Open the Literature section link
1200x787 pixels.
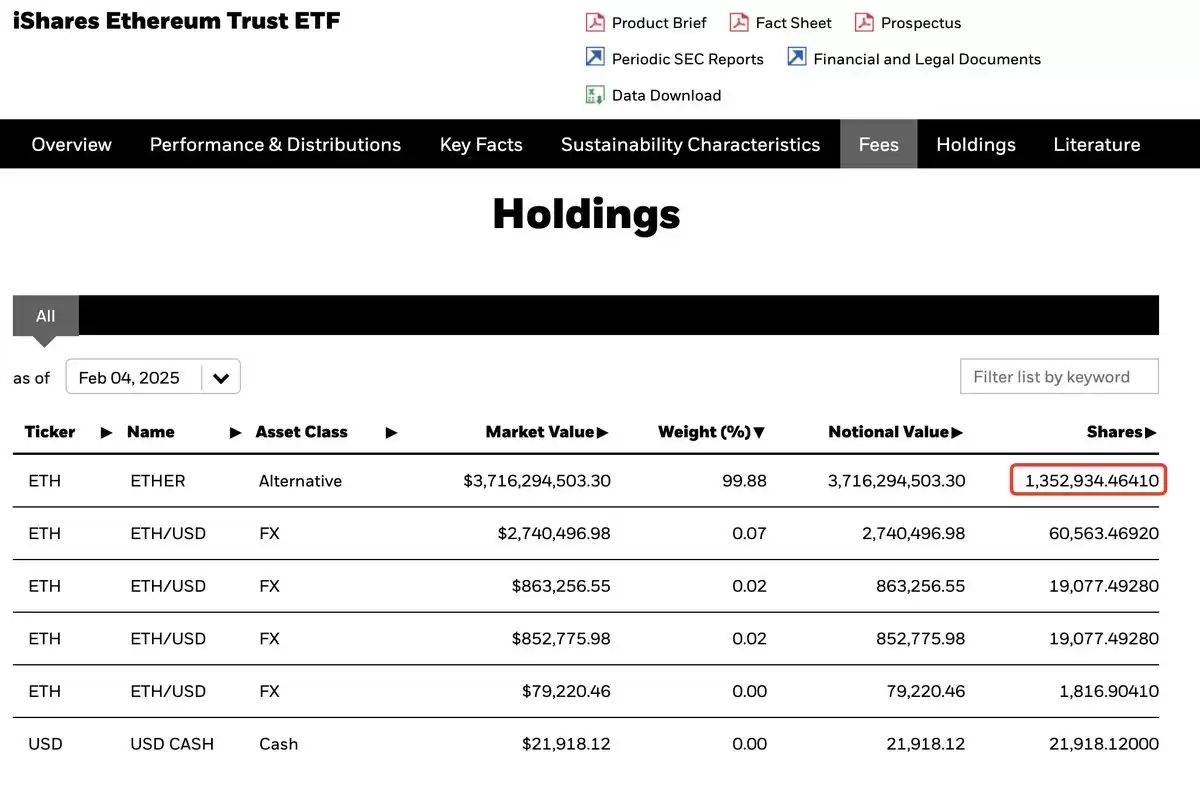click(1097, 144)
